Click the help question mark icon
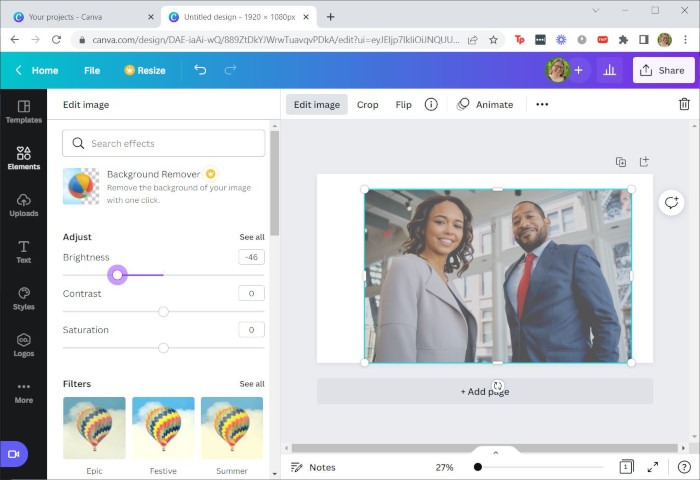Image resolution: width=700 pixels, height=480 pixels. [x=684, y=467]
